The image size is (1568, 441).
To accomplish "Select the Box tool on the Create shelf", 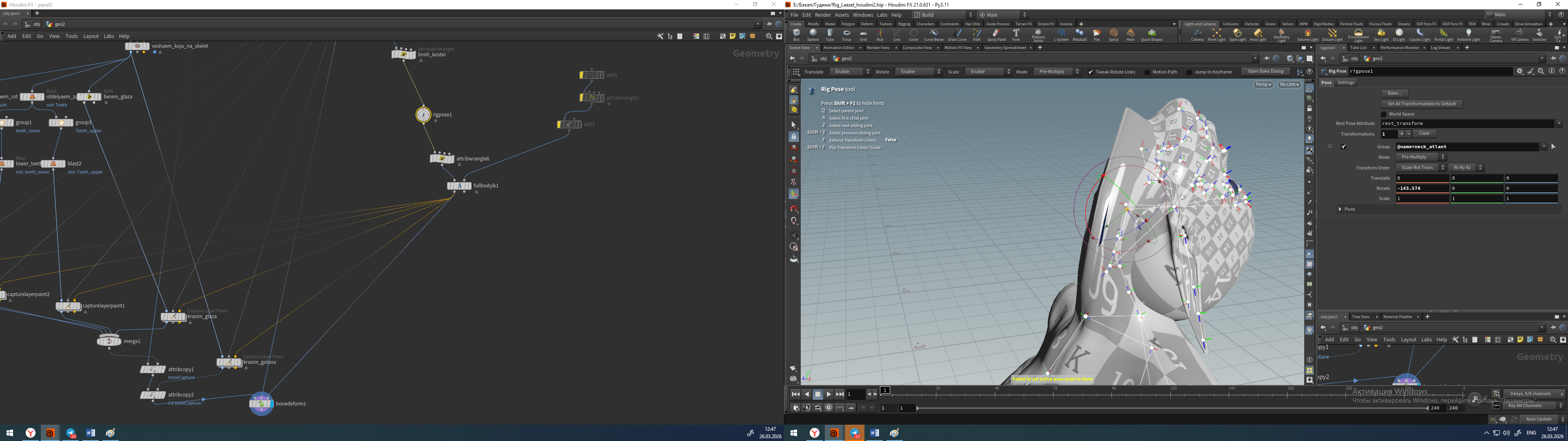I will (796, 36).
